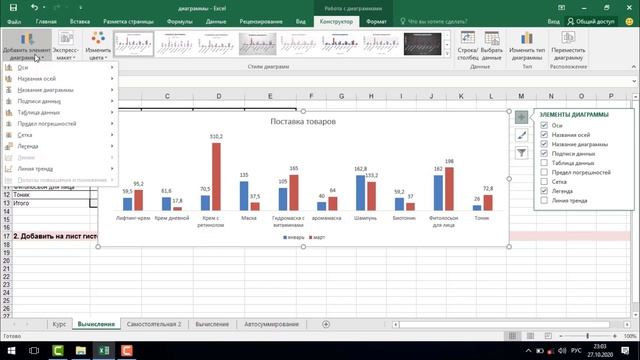Expand the Предел погрешностей submenu
Viewport: 640px width, 360px height.
(60, 124)
